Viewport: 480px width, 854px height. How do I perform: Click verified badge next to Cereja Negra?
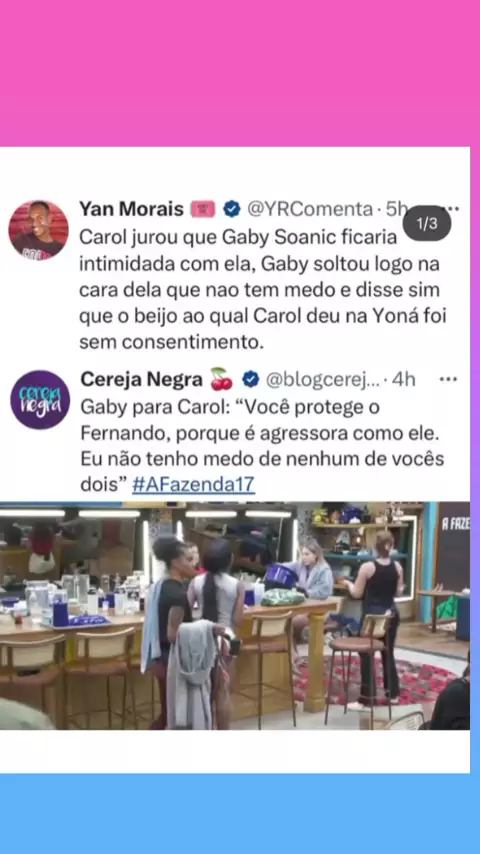point(251,379)
